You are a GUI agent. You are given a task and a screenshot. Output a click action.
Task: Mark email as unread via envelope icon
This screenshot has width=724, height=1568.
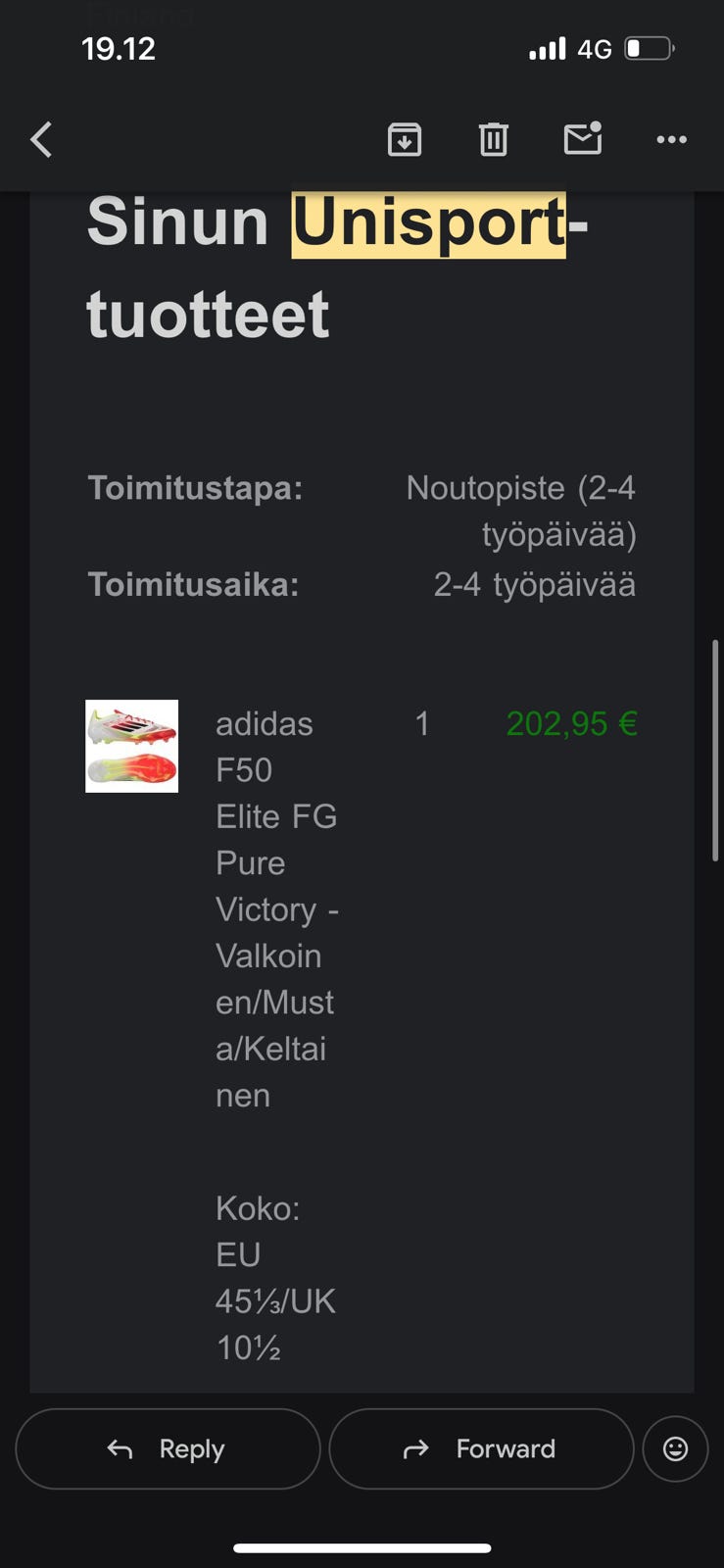click(x=583, y=139)
